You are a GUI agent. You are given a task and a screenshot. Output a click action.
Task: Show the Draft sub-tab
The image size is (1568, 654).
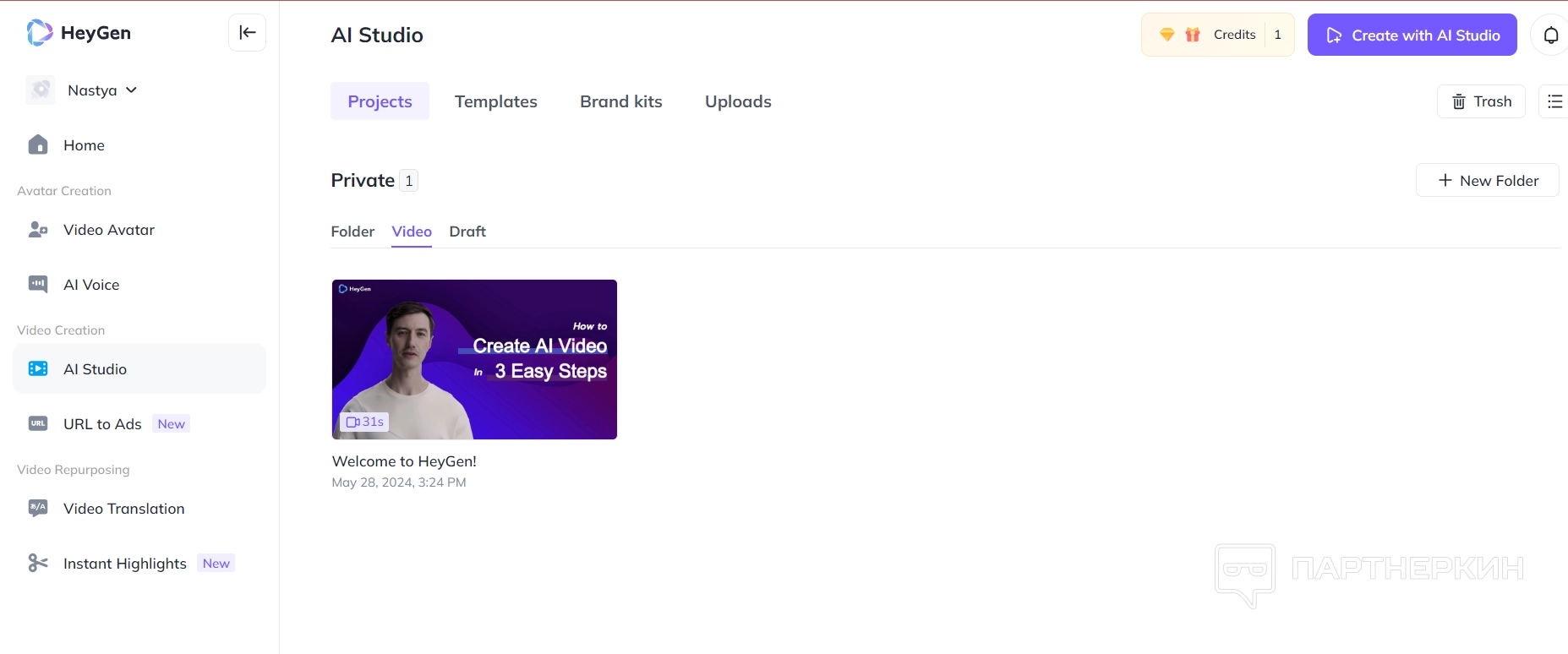coord(467,232)
